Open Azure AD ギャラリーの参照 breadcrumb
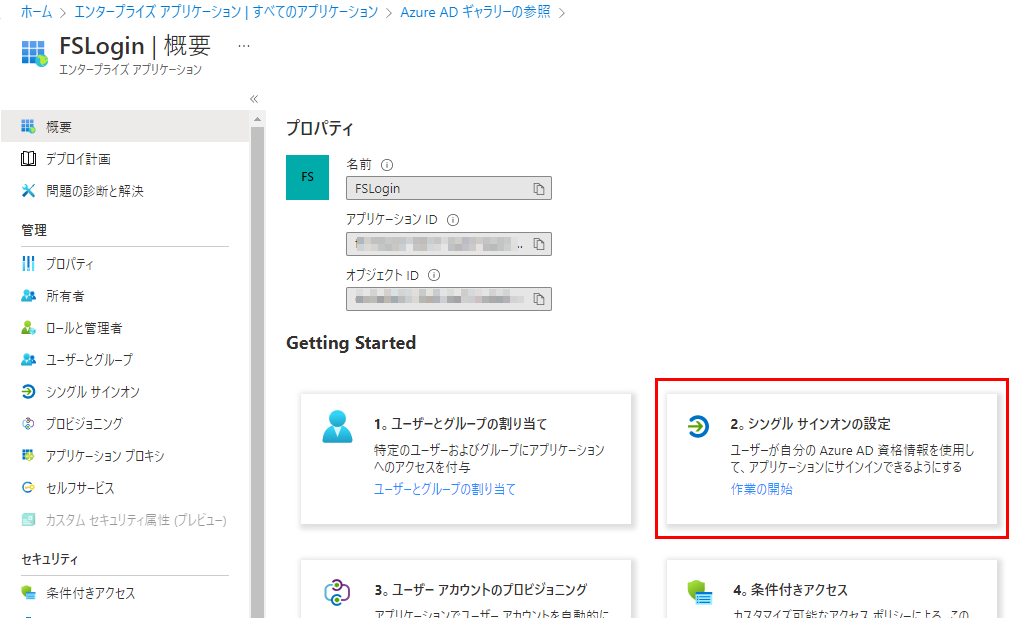The image size is (1023, 618). 475,12
